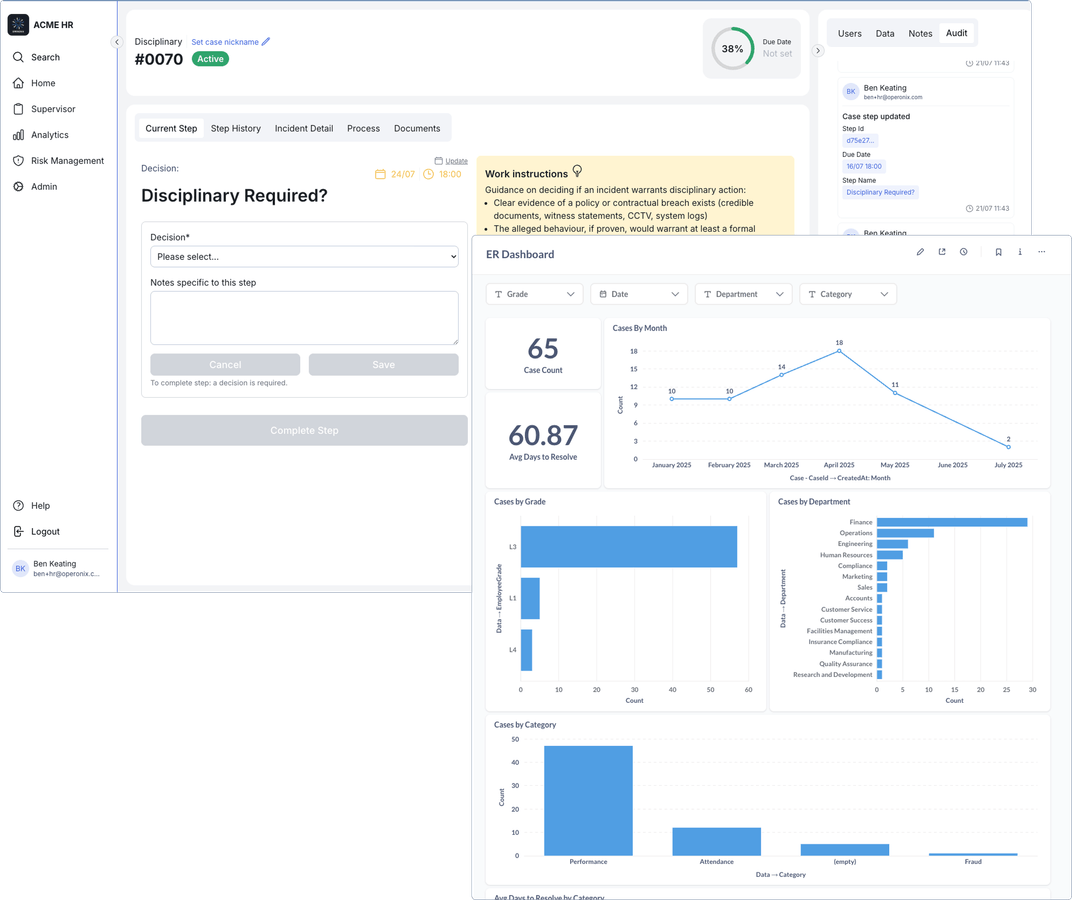Click the pencil icon beside Set case nickname

(266, 42)
